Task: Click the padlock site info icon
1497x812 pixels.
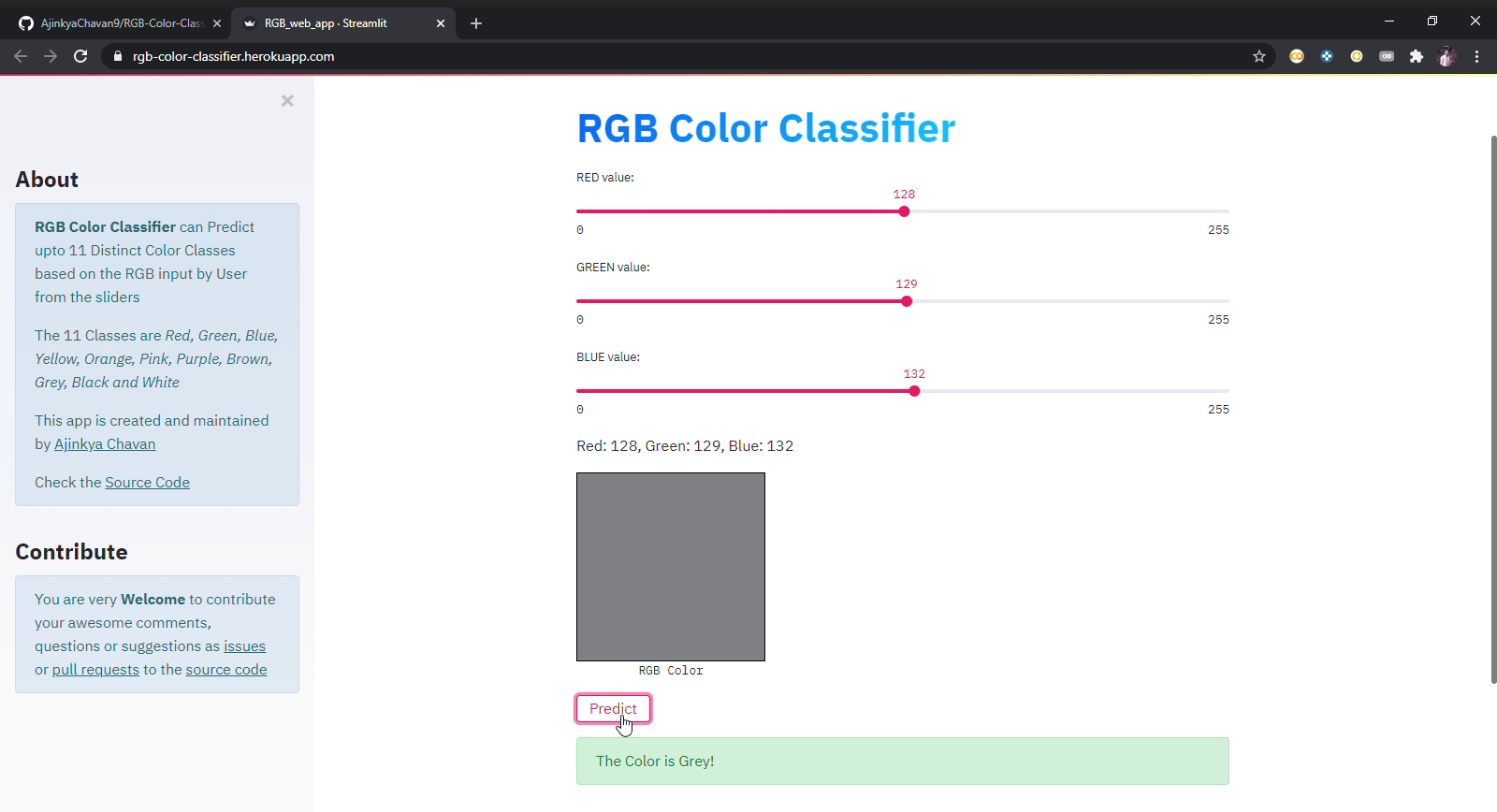Action: tap(118, 56)
